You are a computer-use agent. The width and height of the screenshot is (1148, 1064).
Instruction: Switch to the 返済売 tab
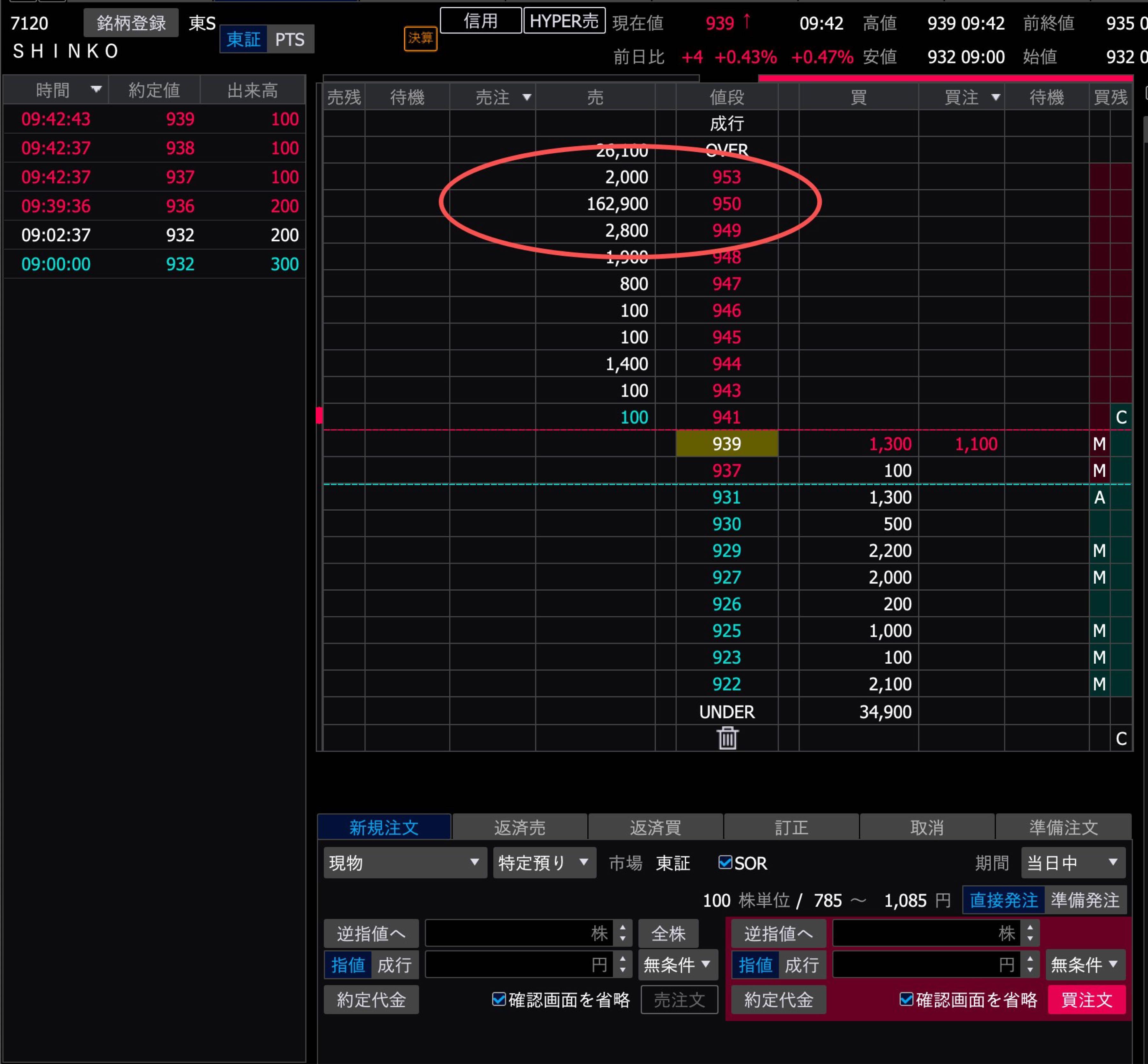click(x=519, y=827)
